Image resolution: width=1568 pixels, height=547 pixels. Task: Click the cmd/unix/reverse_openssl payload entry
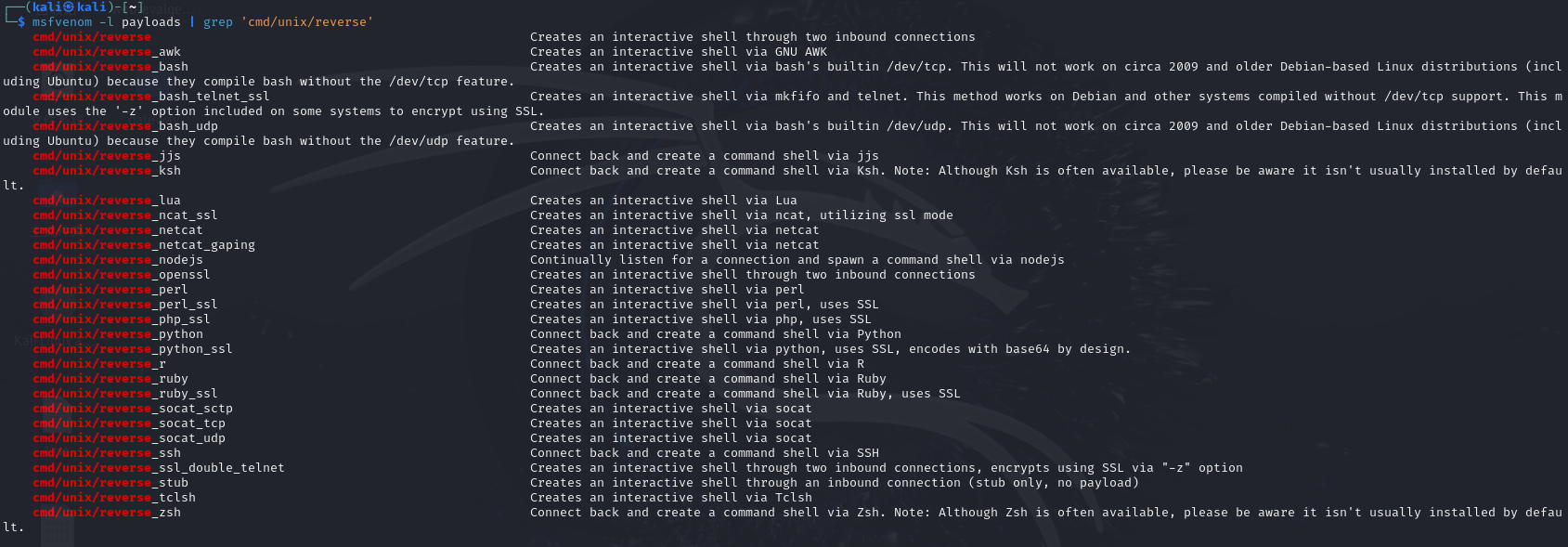point(122,275)
